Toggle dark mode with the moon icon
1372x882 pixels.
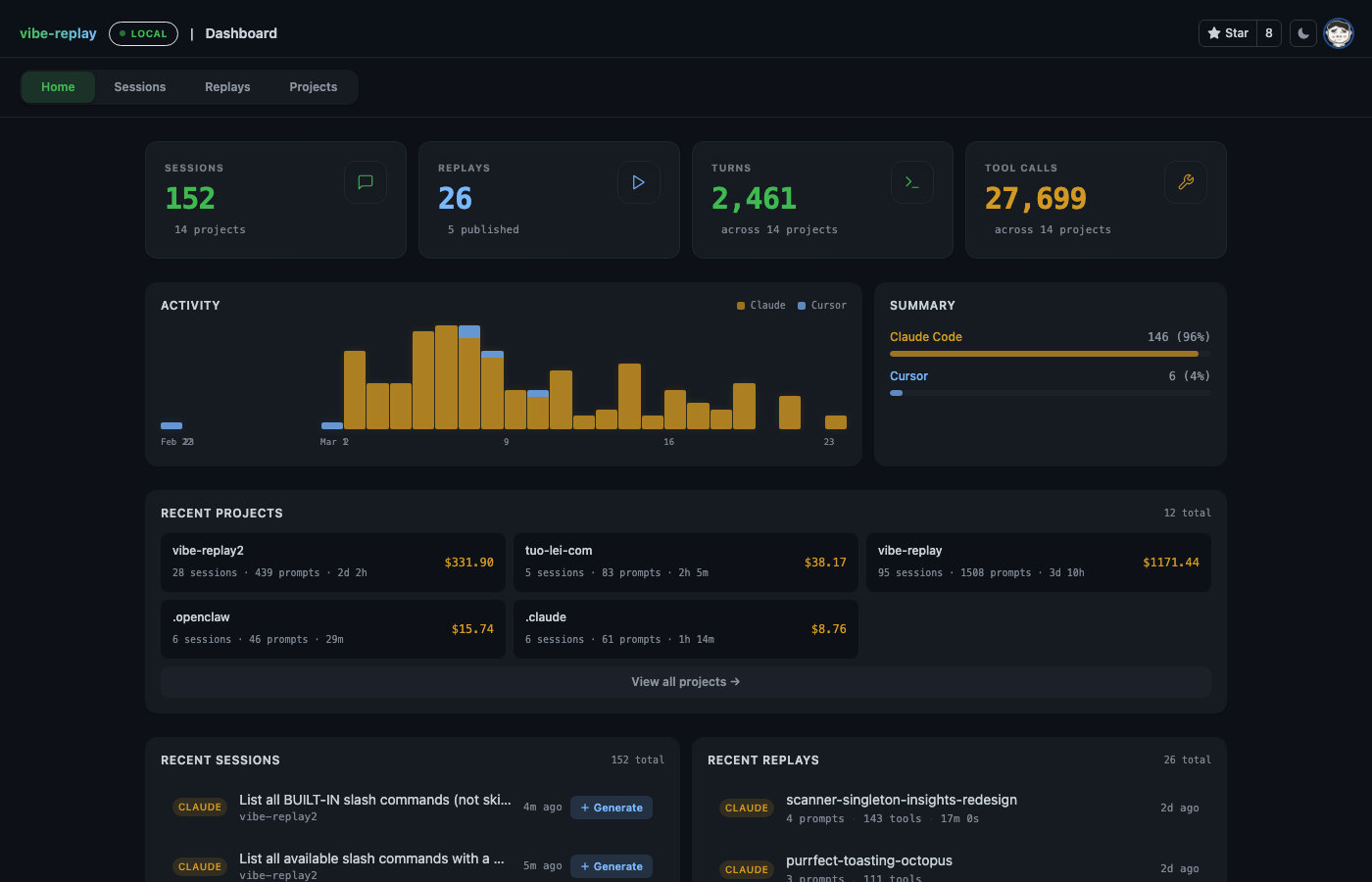tap(1302, 32)
